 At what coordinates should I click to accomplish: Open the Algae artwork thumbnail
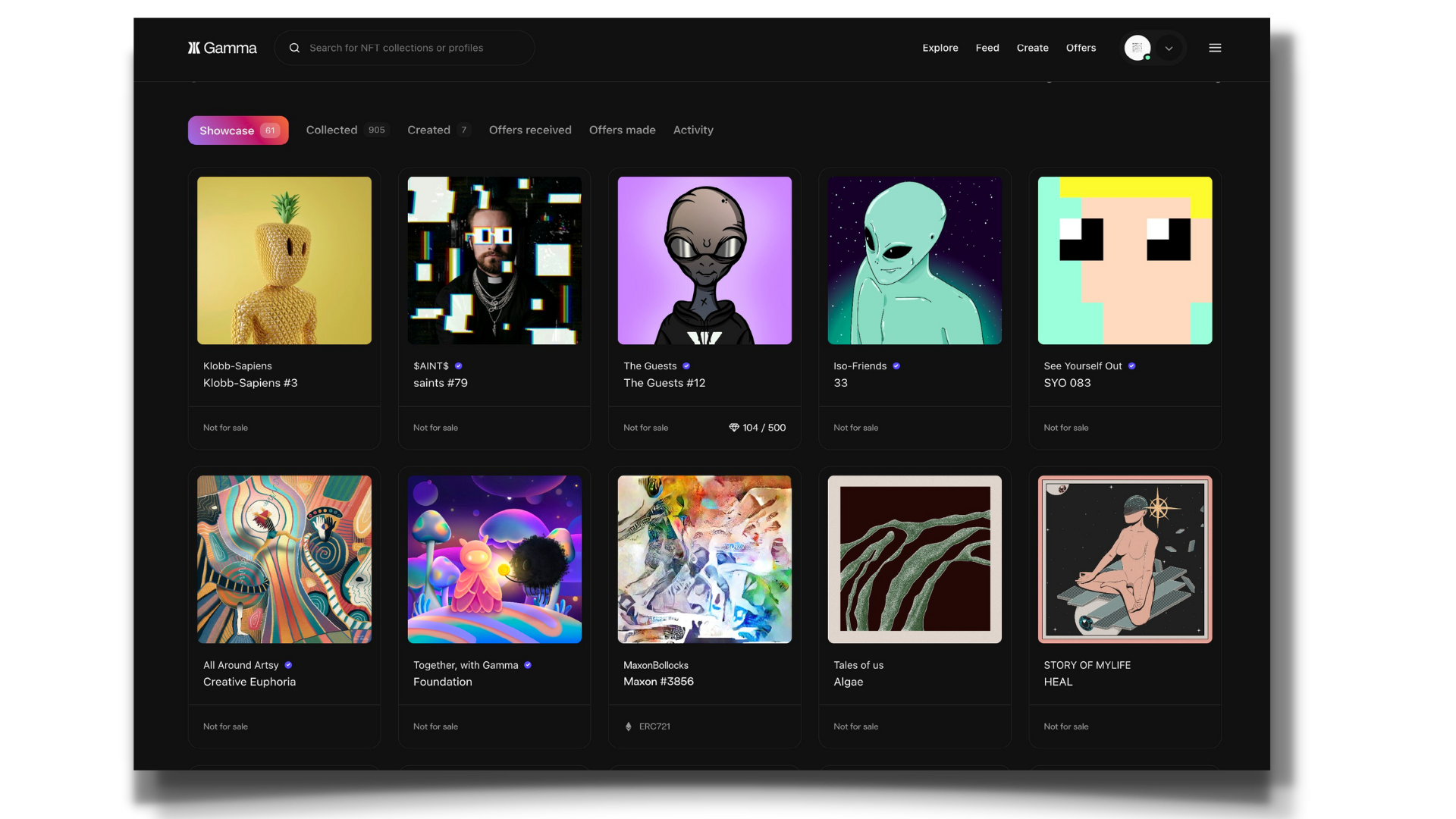pos(915,560)
